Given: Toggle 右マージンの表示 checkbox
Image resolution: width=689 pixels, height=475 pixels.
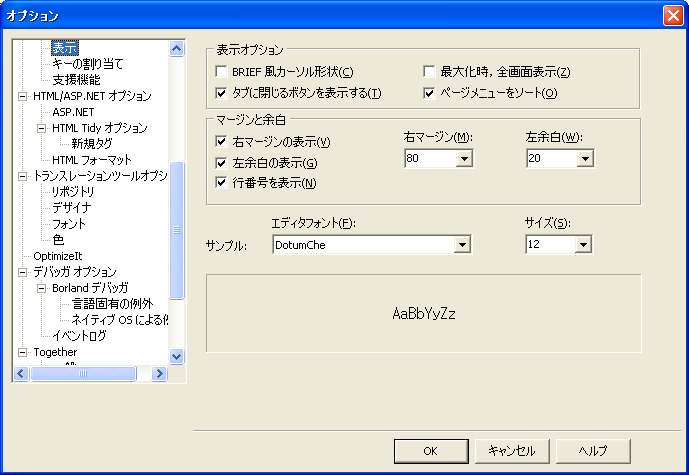Looking at the screenshot, I should [x=221, y=141].
